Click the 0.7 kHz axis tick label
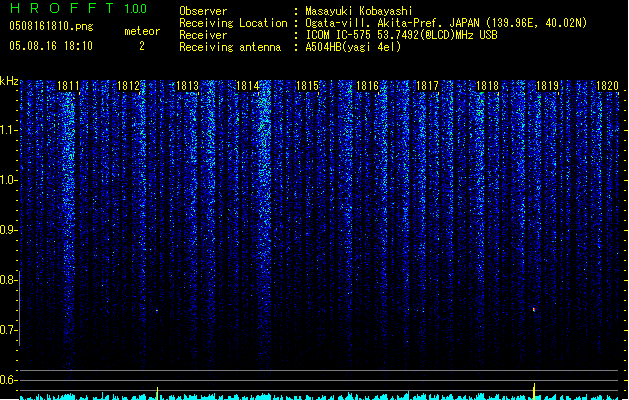Screen dimensions: 629x400 [x=8, y=330]
